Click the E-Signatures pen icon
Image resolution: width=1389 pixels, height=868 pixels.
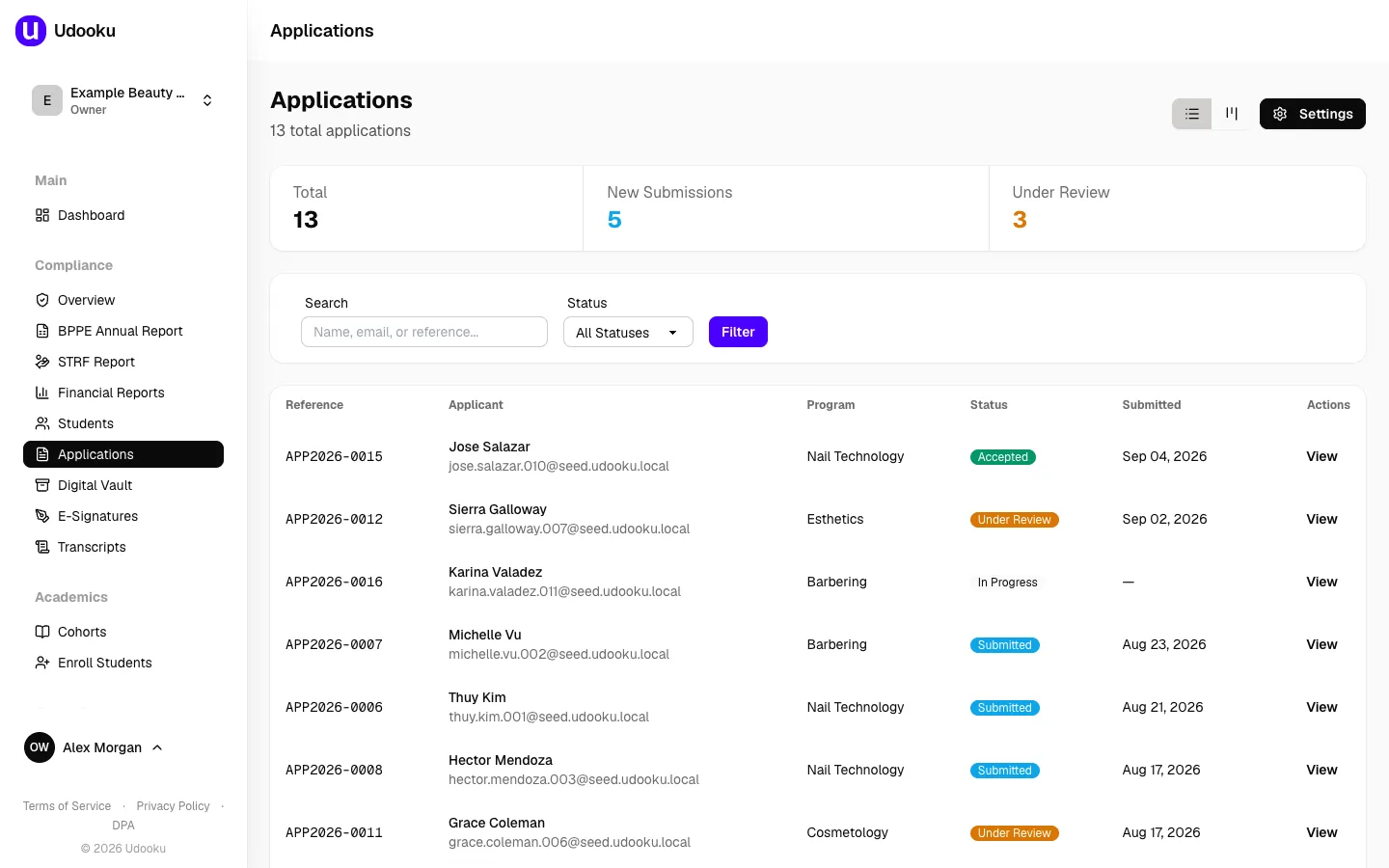tap(42, 516)
